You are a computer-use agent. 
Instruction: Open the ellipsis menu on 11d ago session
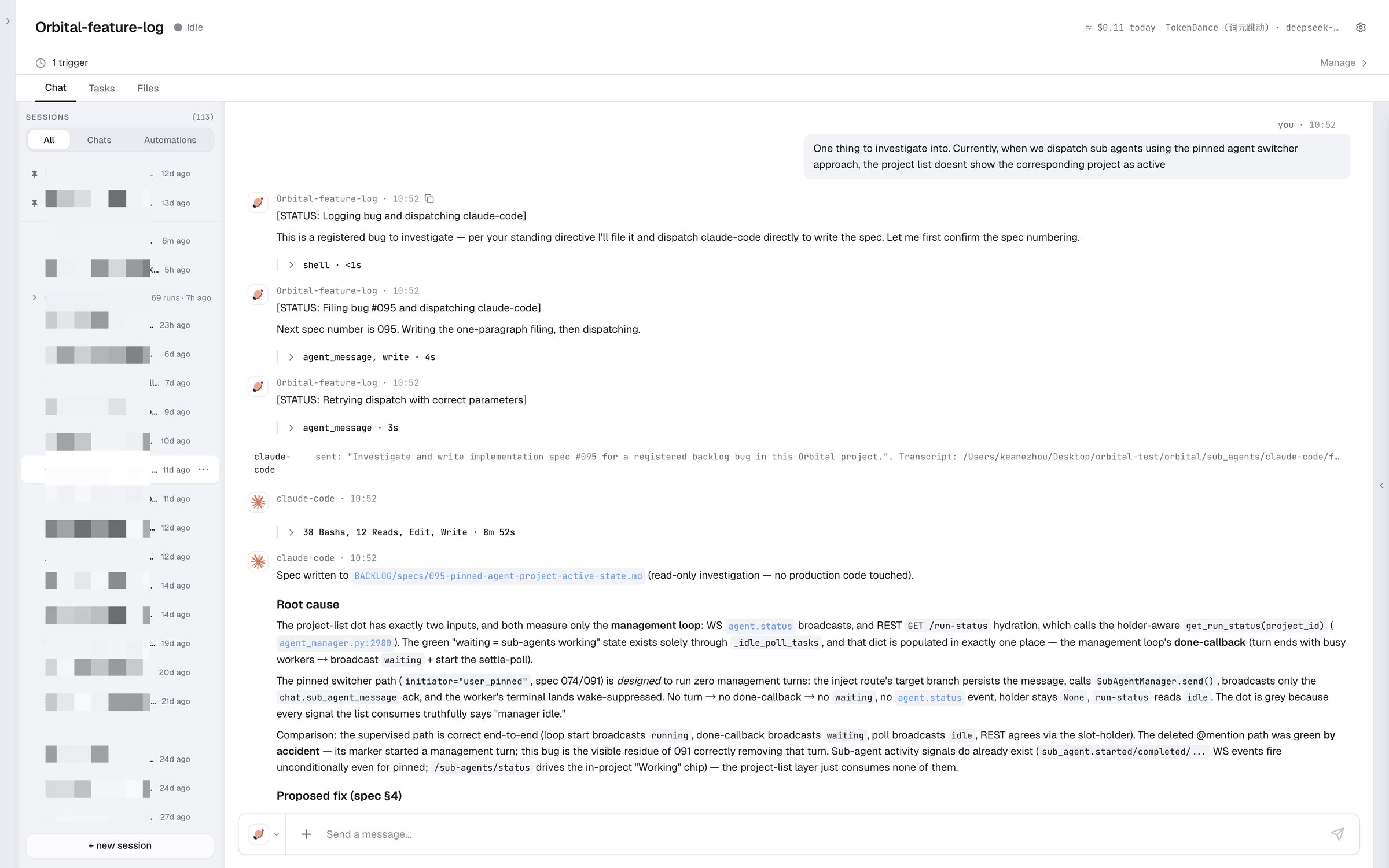point(203,469)
